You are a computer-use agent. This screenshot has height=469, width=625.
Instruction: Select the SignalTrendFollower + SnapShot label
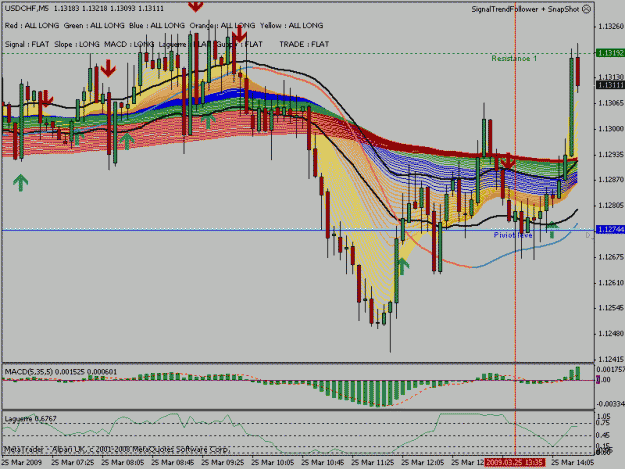(x=525, y=9)
